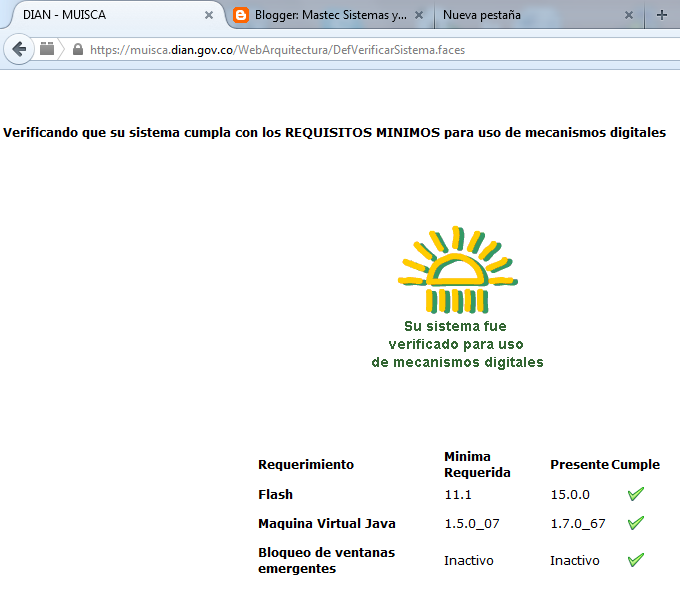The image size is (680, 605).
Task: Close the DIAN - MUISCA tab
Action: pos(209,15)
